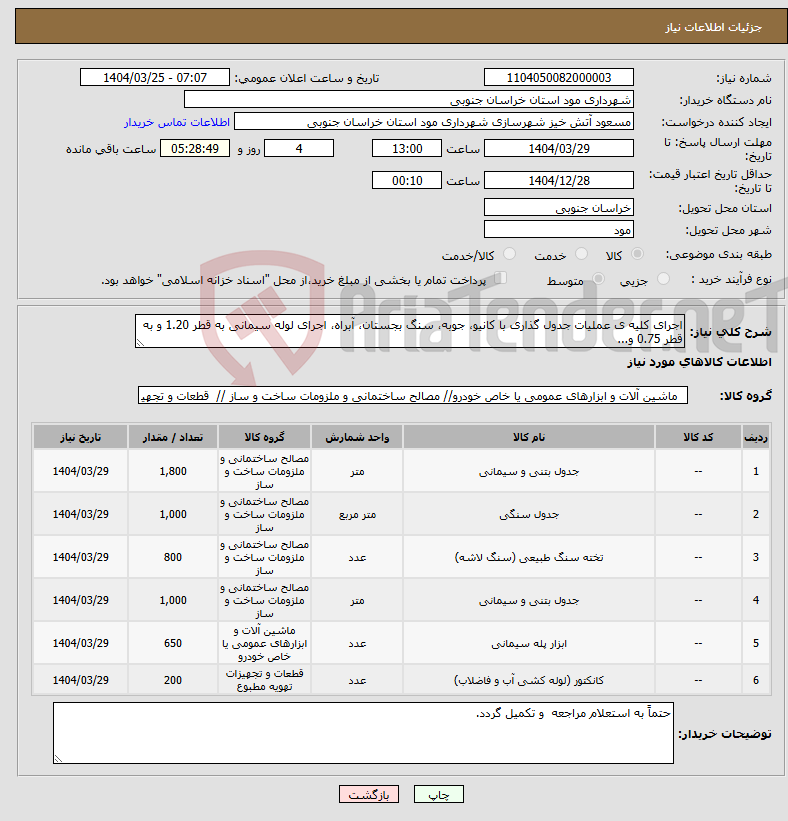
Task: Click جدول بتنی و سیمانی in row 1
Action: point(529,471)
